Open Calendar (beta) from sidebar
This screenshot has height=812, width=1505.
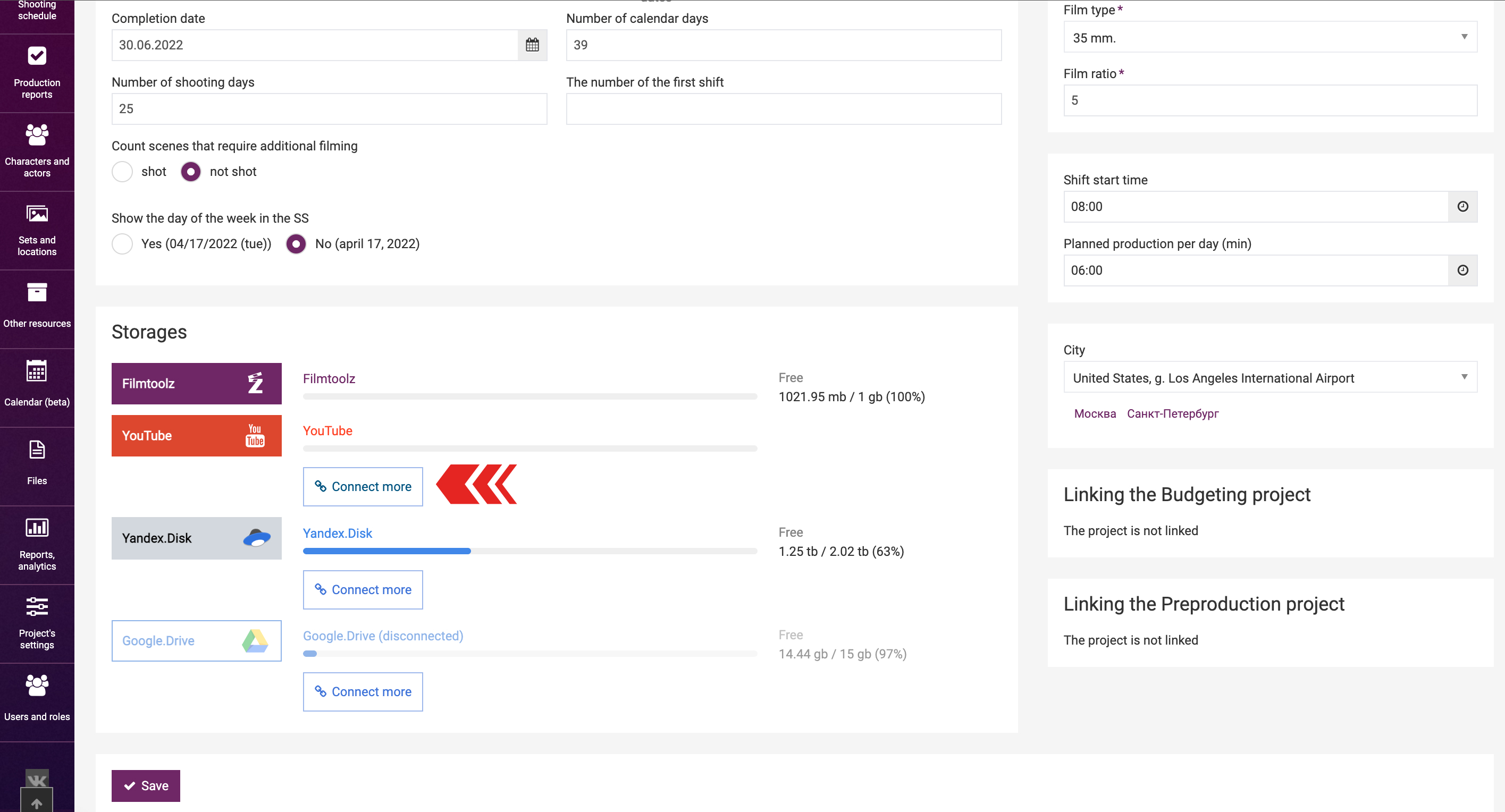point(37,383)
